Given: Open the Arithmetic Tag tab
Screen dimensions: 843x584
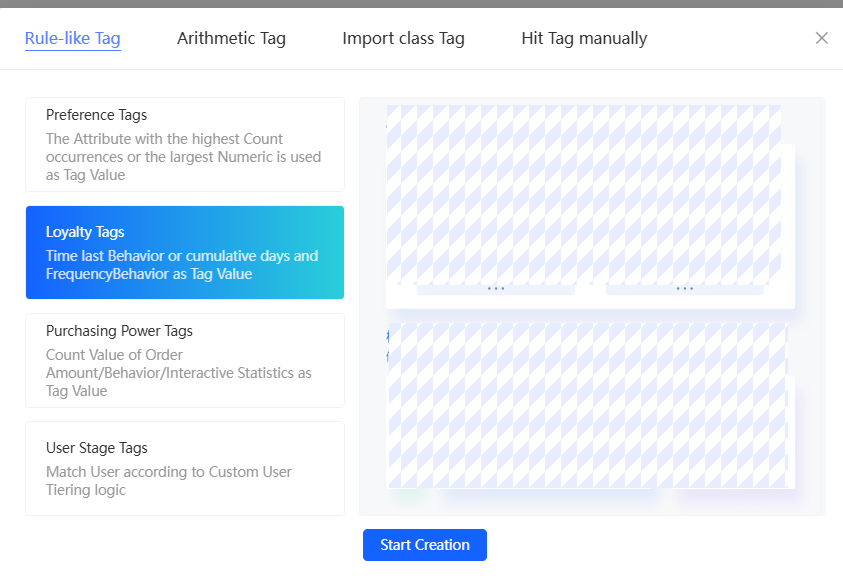Looking at the screenshot, I should pos(231,38).
